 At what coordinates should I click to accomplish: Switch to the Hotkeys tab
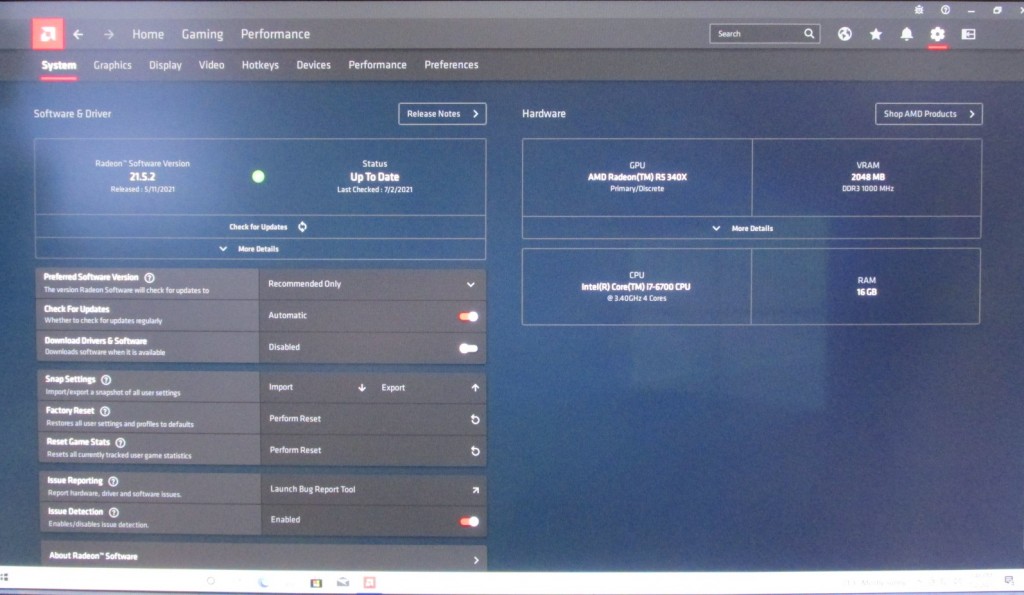[260, 65]
